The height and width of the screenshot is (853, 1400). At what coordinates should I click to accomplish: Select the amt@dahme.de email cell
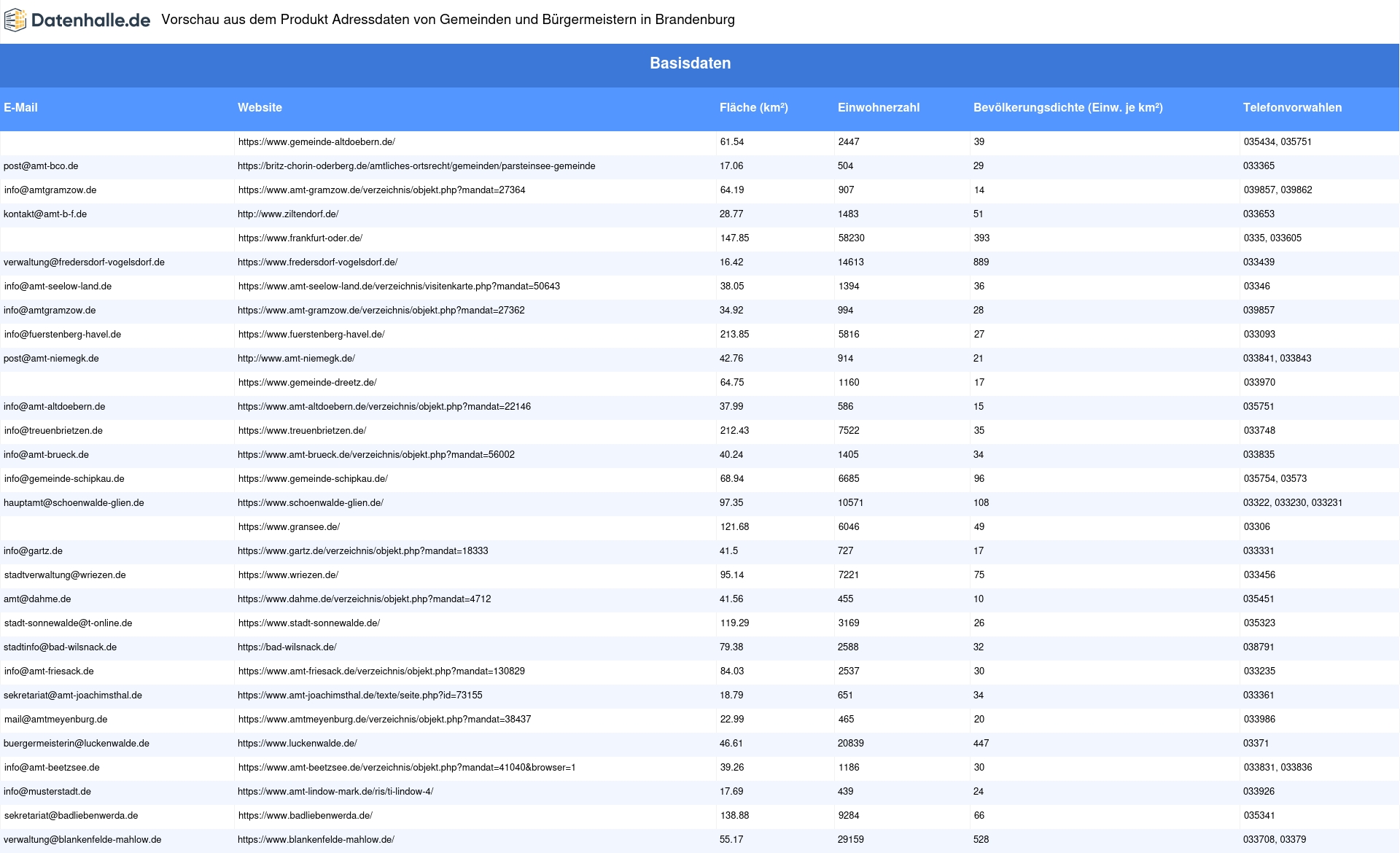(37, 599)
